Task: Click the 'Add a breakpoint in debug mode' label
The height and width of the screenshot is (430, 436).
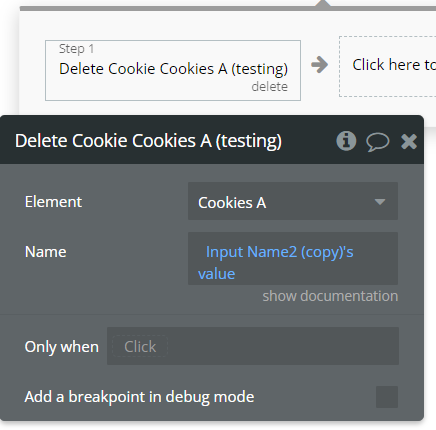Action: coord(139,397)
